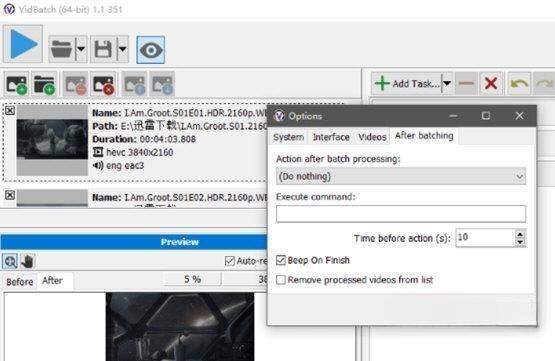Click the 5 % zoom value
Viewport: 555px width, 361px height.
point(193,279)
